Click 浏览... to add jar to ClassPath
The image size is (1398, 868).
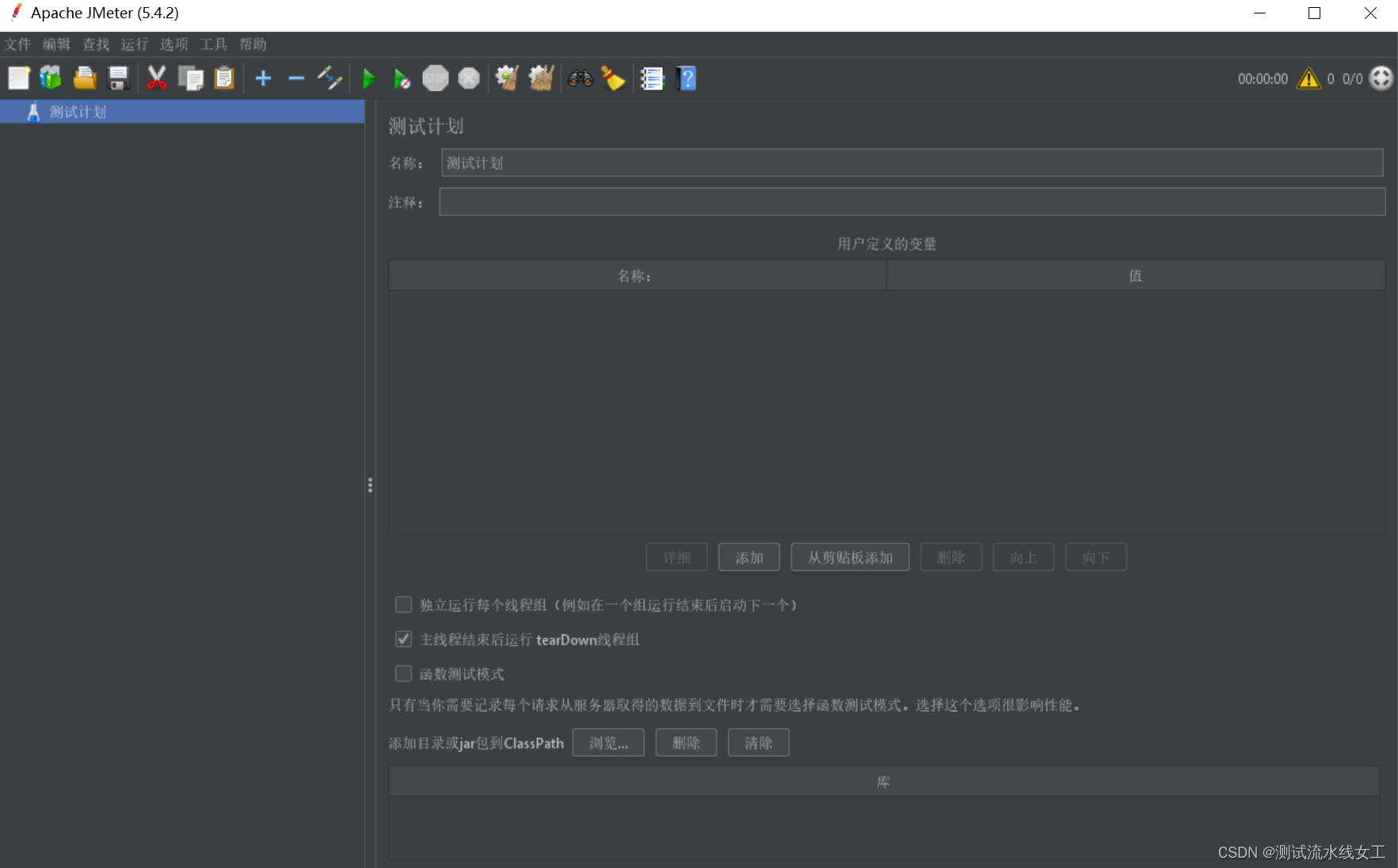608,742
